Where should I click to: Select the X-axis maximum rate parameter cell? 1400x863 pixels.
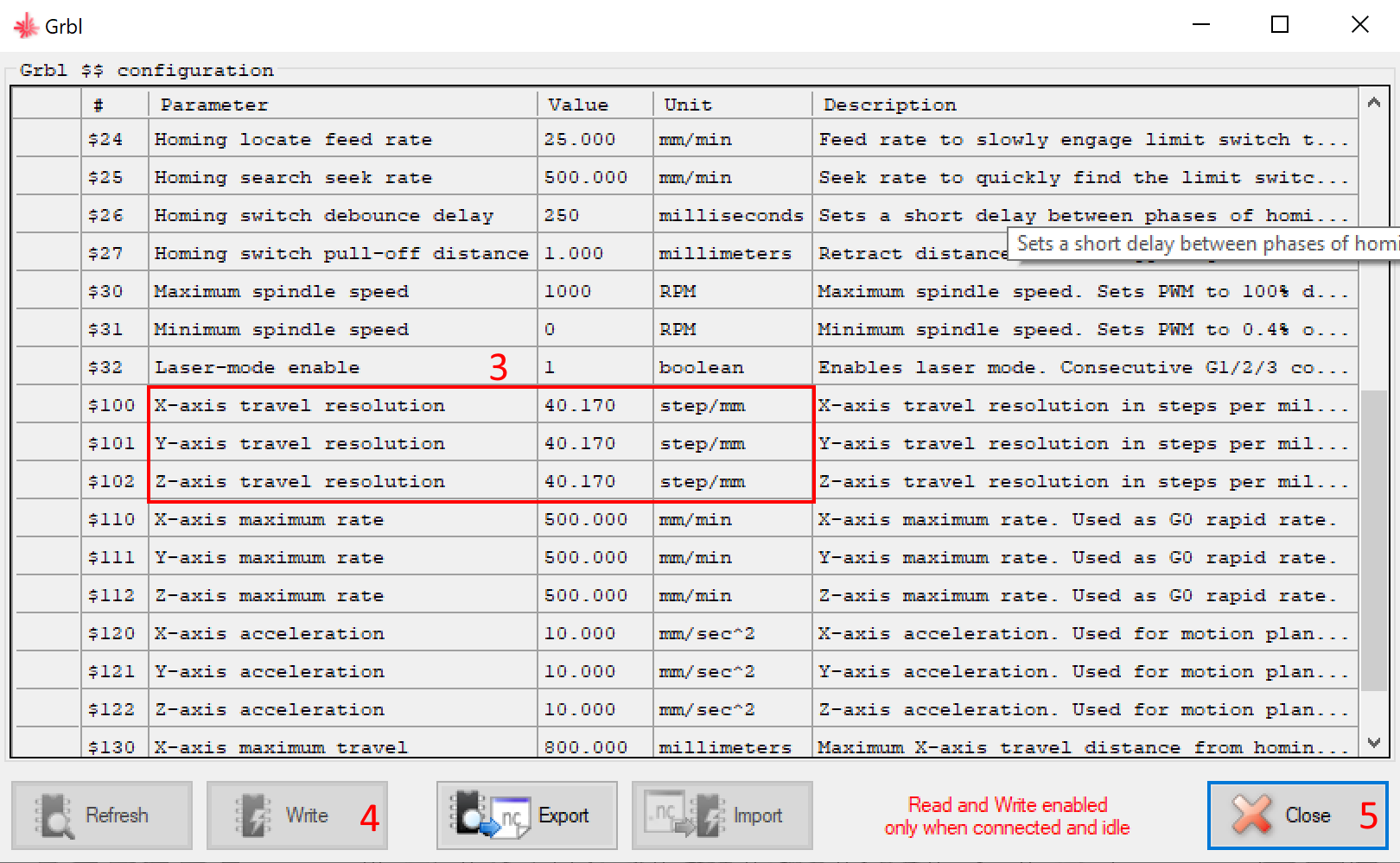(343, 519)
